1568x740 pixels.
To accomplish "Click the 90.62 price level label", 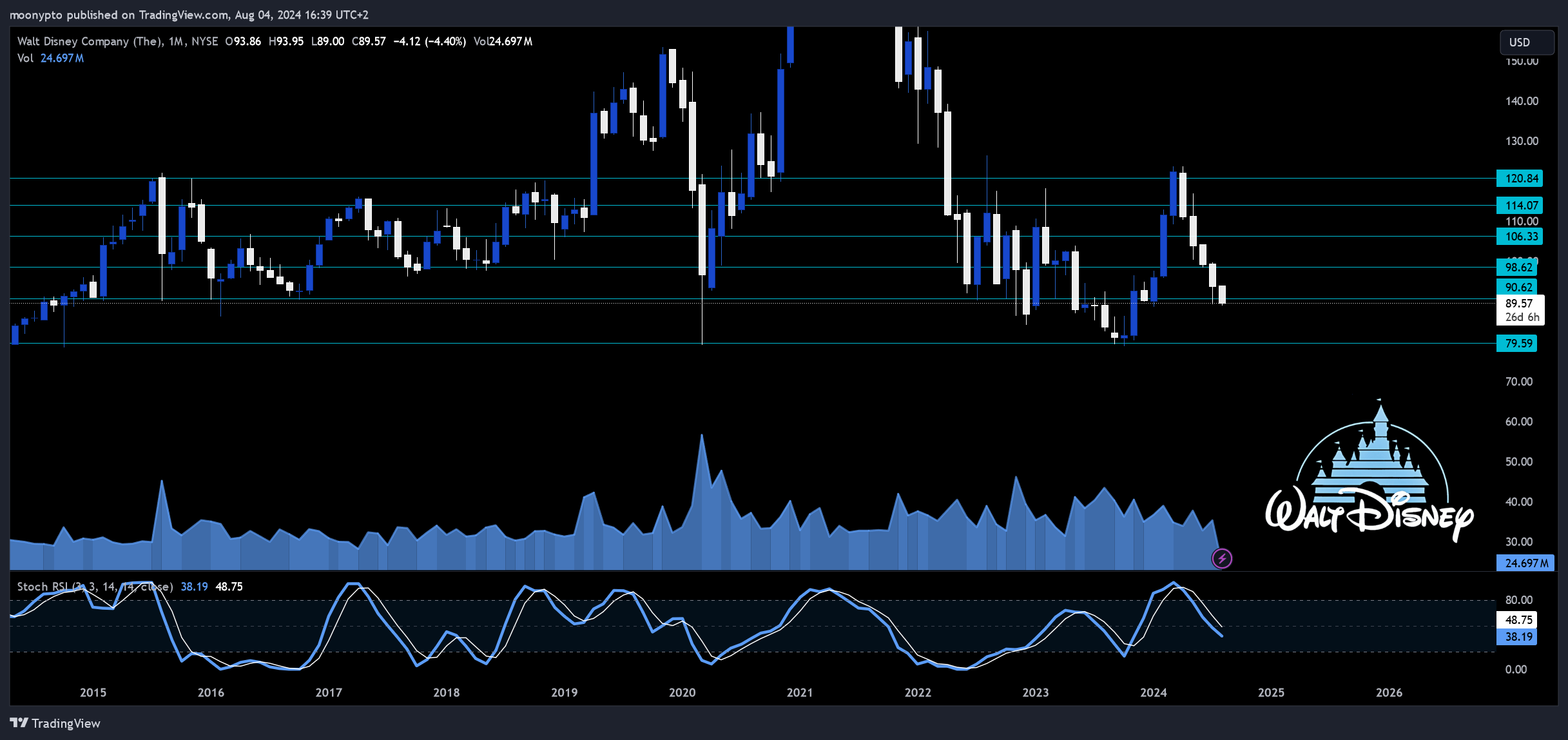I will click(1516, 287).
